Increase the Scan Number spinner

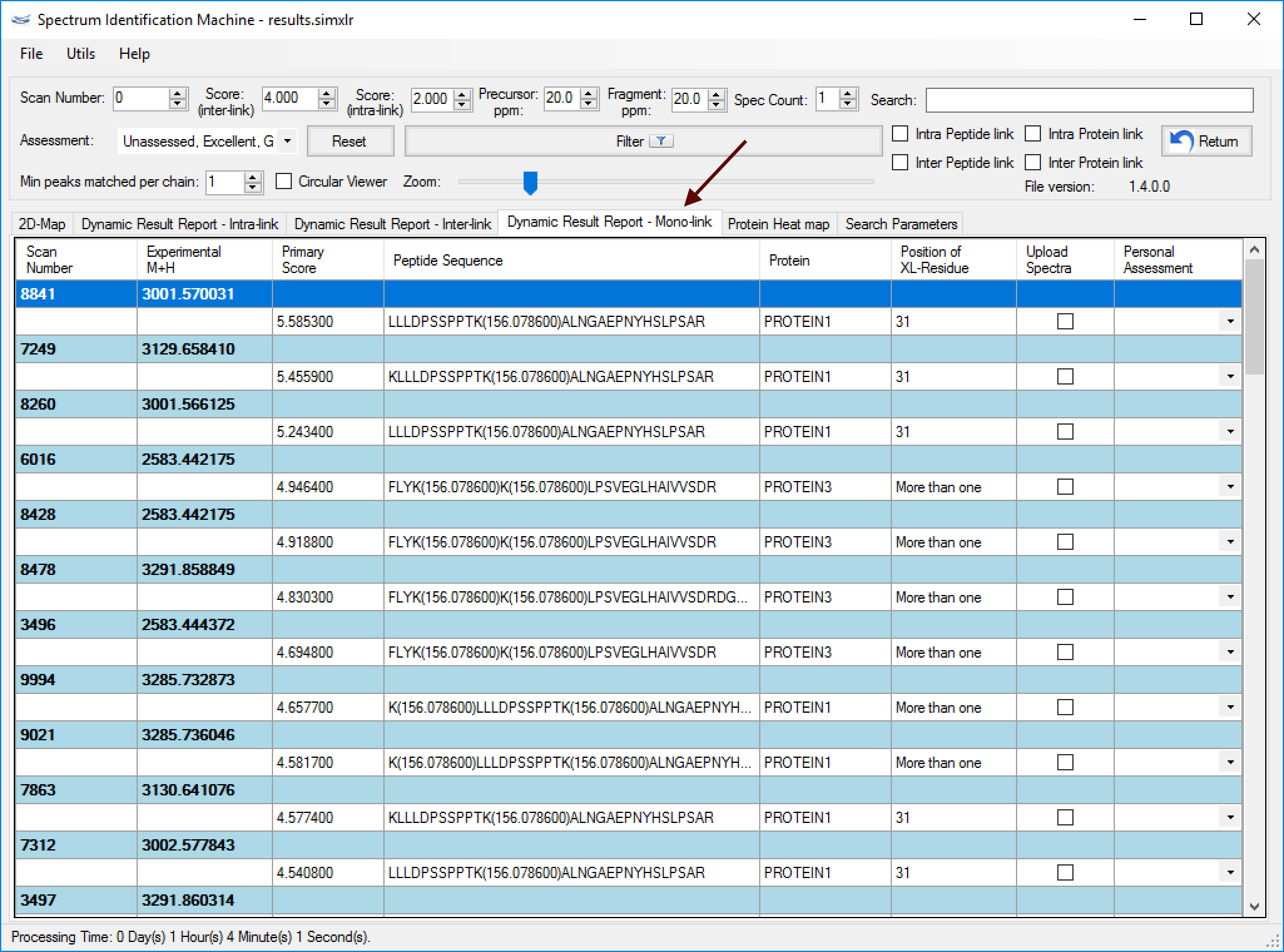click(178, 93)
